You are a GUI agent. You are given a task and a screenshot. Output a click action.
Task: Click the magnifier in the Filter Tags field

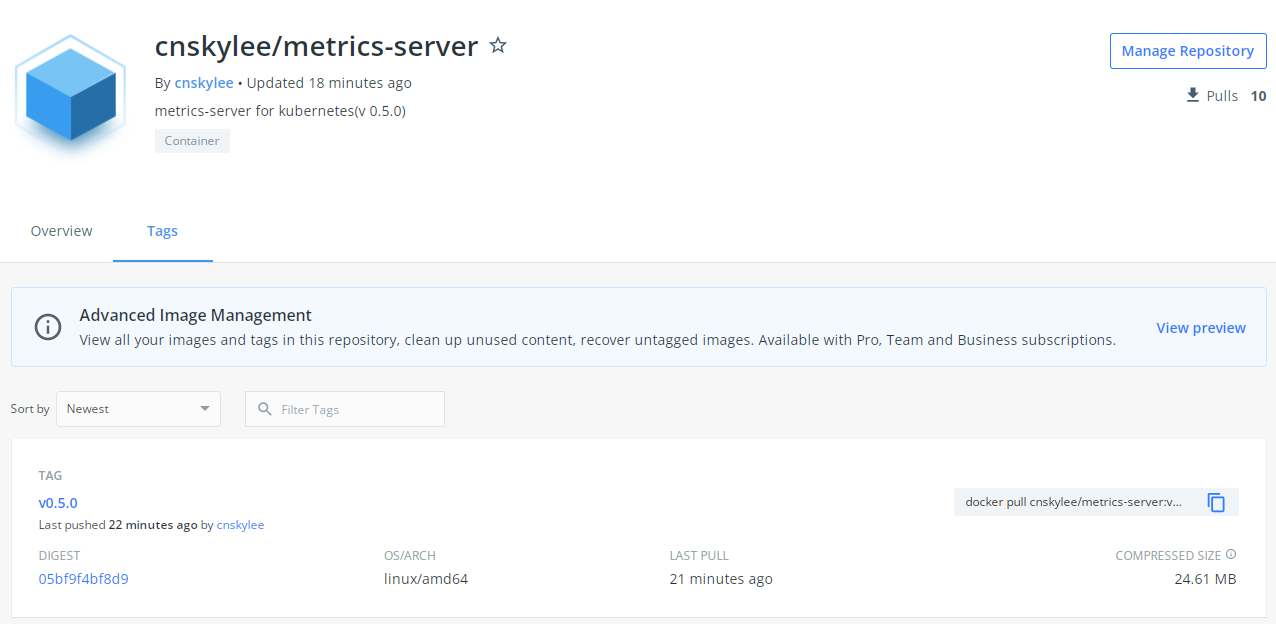(x=264, y=408)
